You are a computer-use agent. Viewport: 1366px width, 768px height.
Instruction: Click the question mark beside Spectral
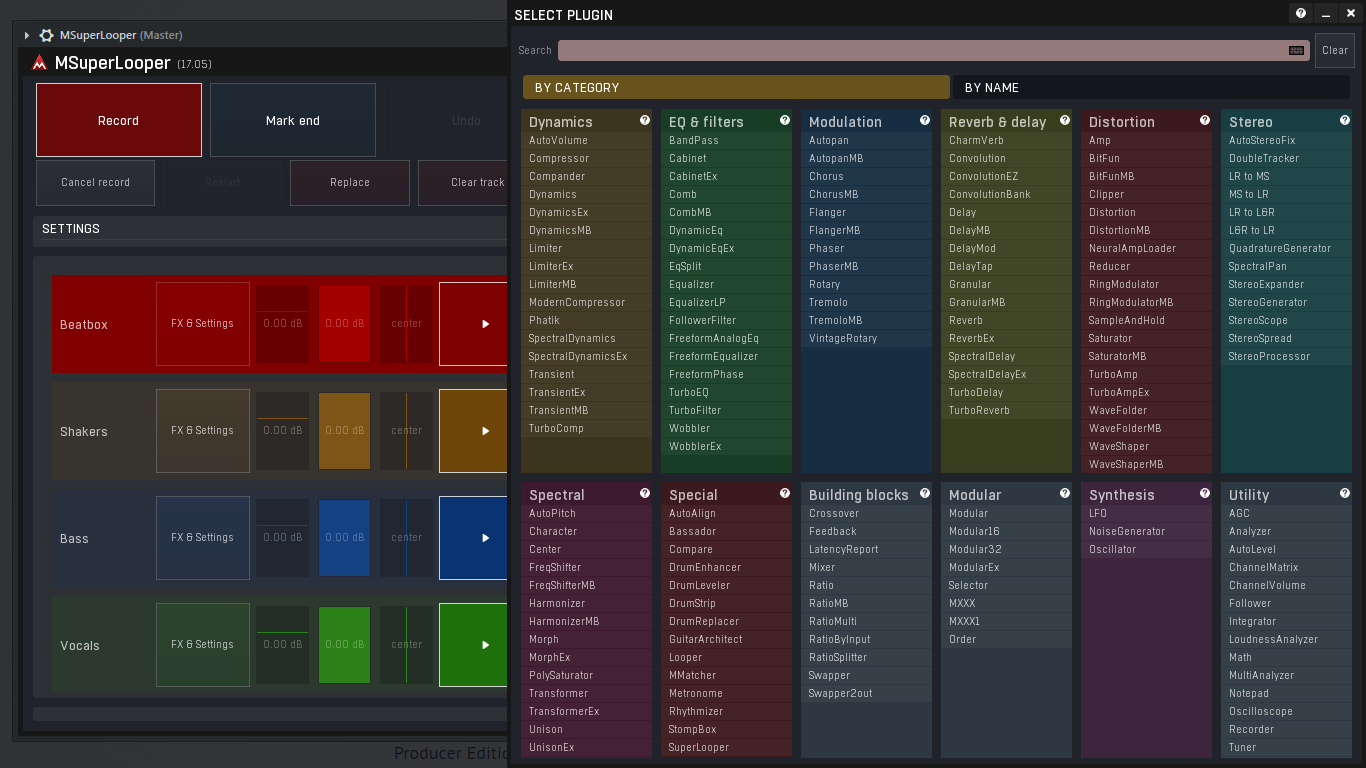point(645,493)
